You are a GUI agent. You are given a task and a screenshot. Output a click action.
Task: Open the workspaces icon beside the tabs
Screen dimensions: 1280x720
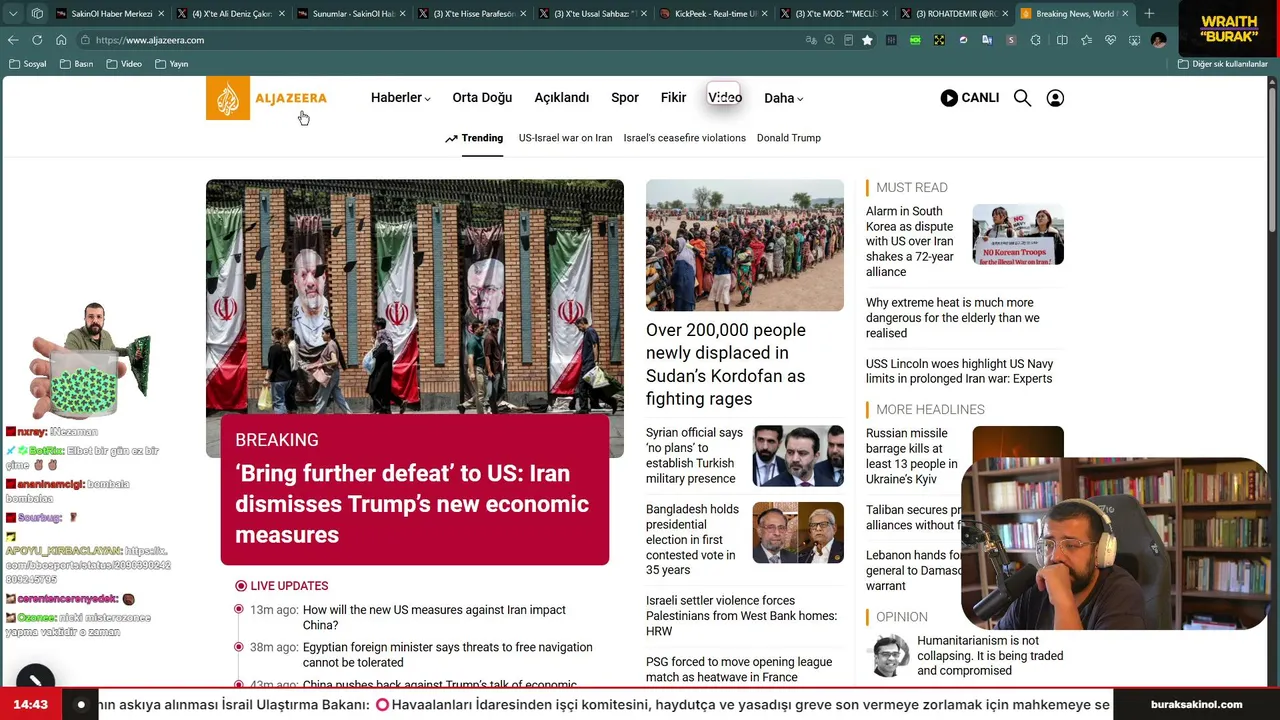coord(37,14)
